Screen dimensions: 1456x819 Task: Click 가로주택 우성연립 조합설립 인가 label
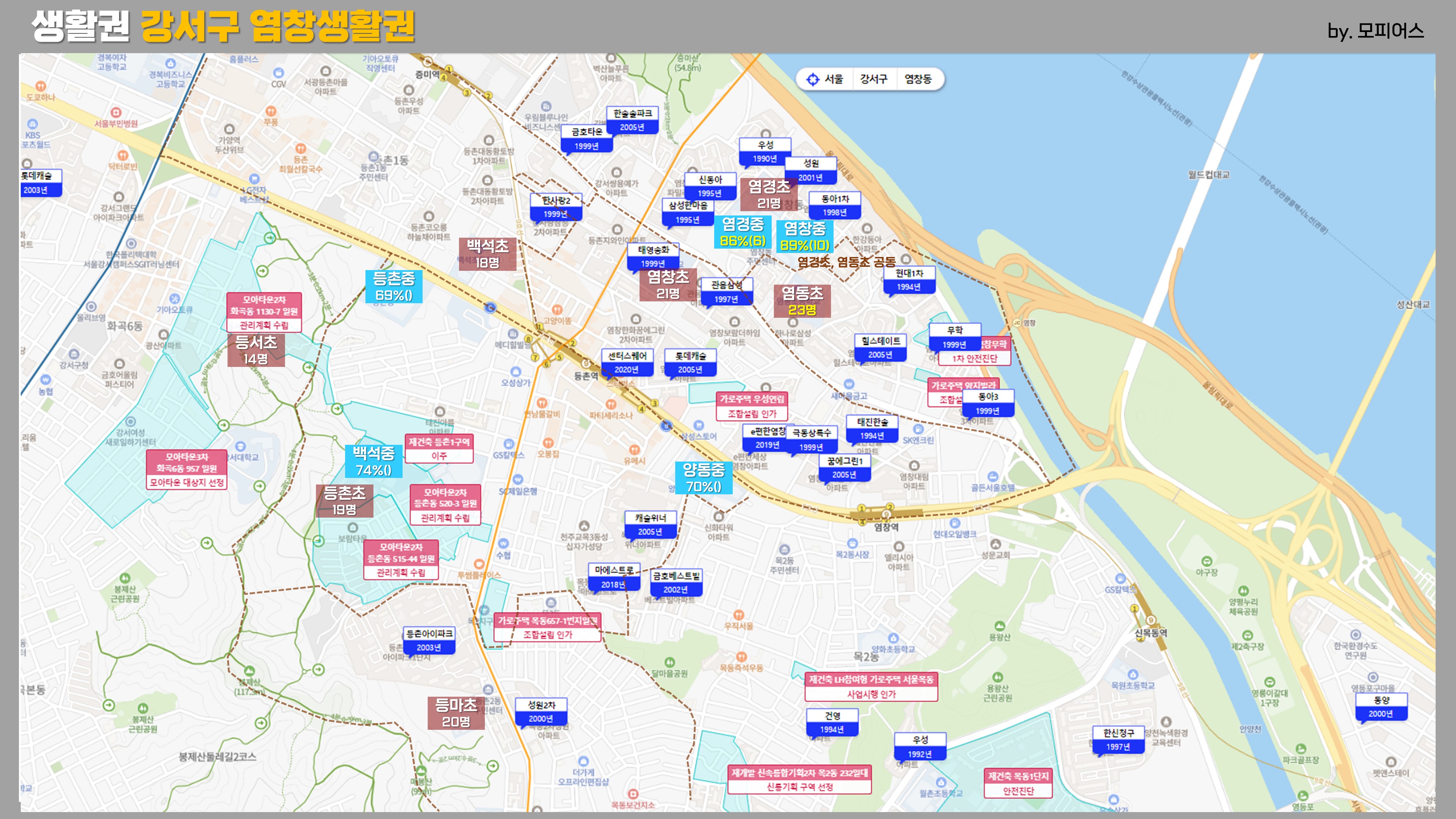[752, 406]
